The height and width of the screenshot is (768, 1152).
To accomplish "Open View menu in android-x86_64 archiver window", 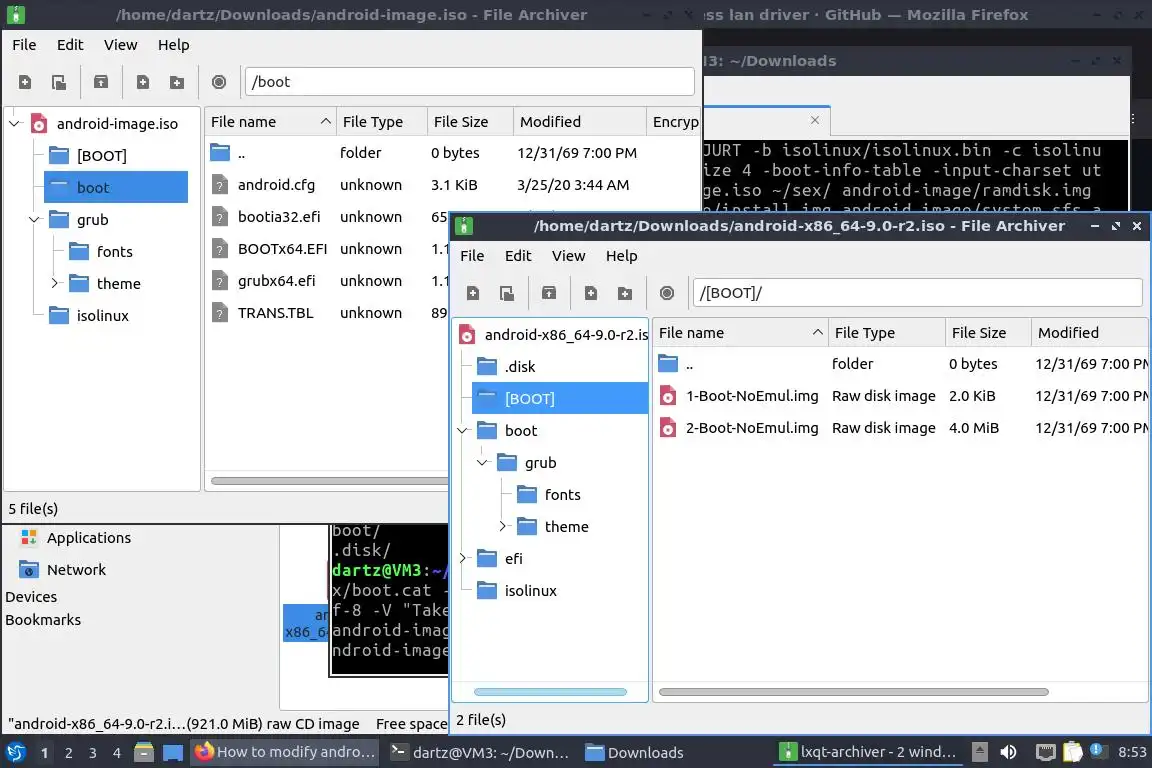I will [x=568, y=256].
